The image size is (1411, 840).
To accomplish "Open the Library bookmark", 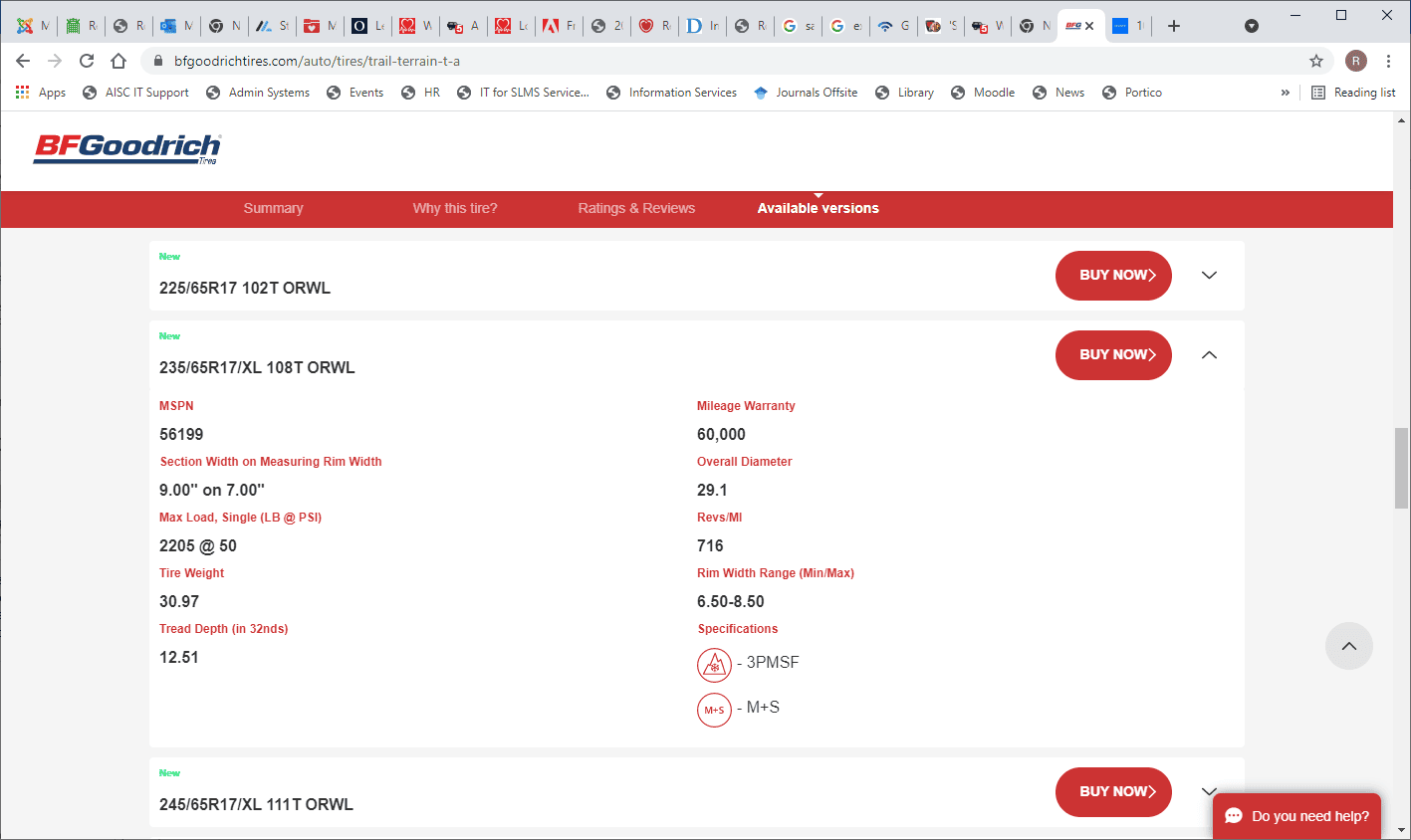I will (x=904, y=93).
